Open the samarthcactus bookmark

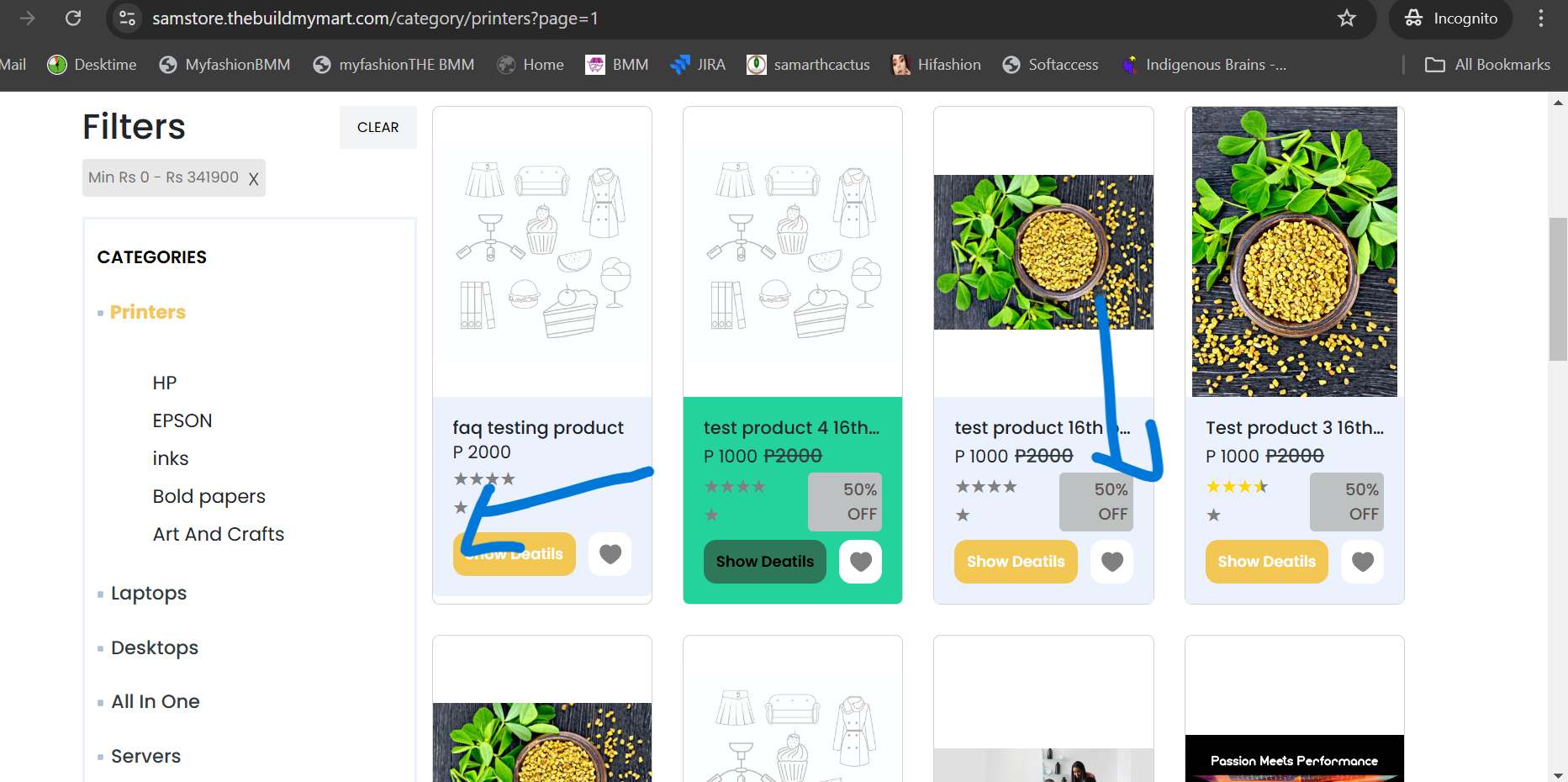[808, 65]
